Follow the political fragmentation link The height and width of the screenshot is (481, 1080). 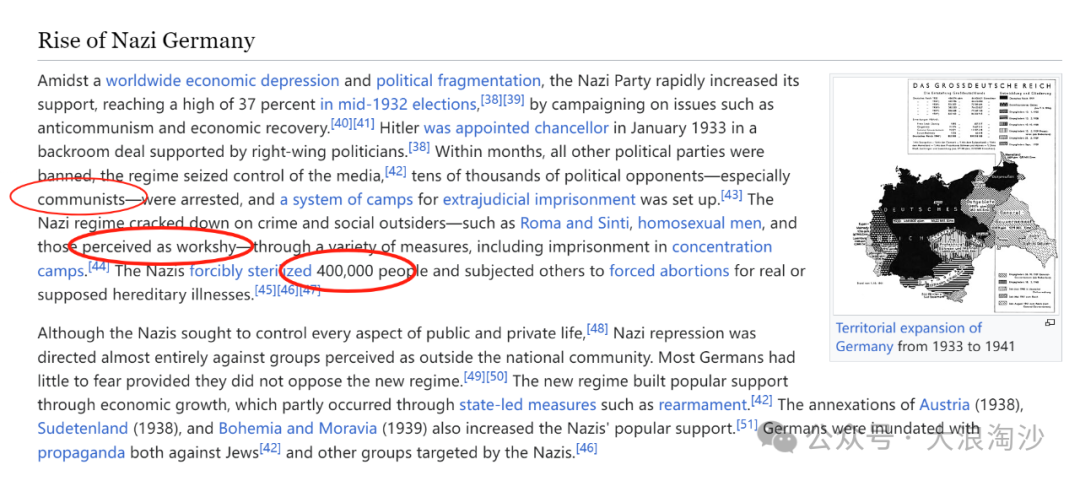pos(458,81)
